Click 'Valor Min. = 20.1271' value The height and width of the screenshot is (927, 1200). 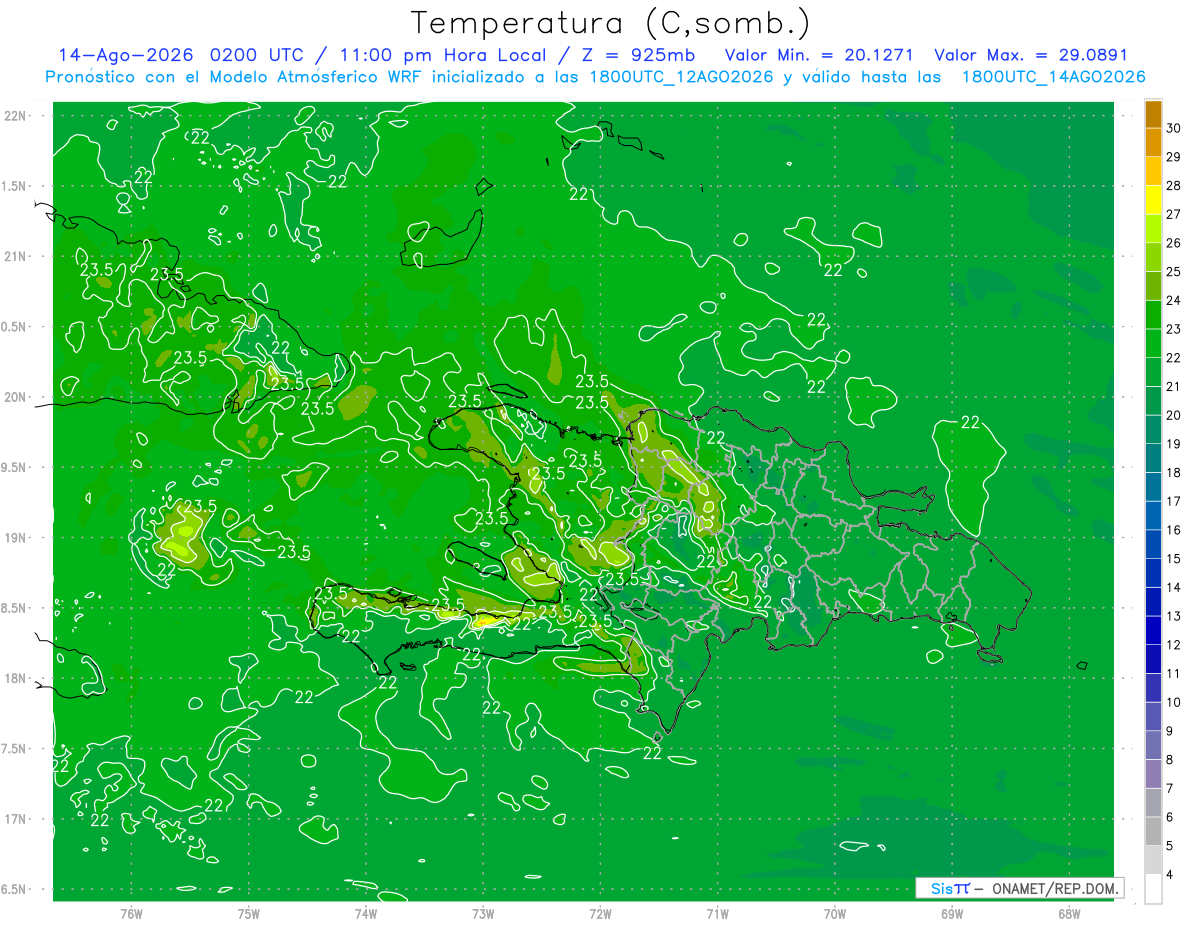[x=819, y=55]
